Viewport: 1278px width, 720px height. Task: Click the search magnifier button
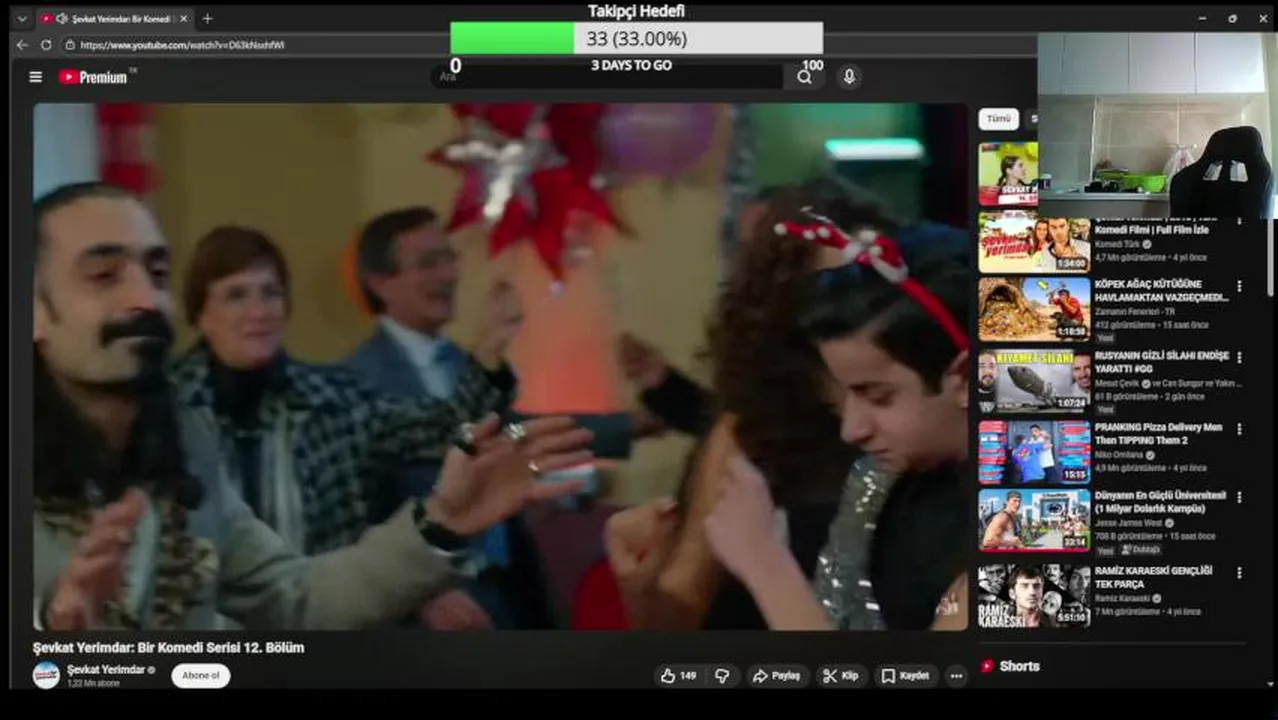click(x=804, y=77)
